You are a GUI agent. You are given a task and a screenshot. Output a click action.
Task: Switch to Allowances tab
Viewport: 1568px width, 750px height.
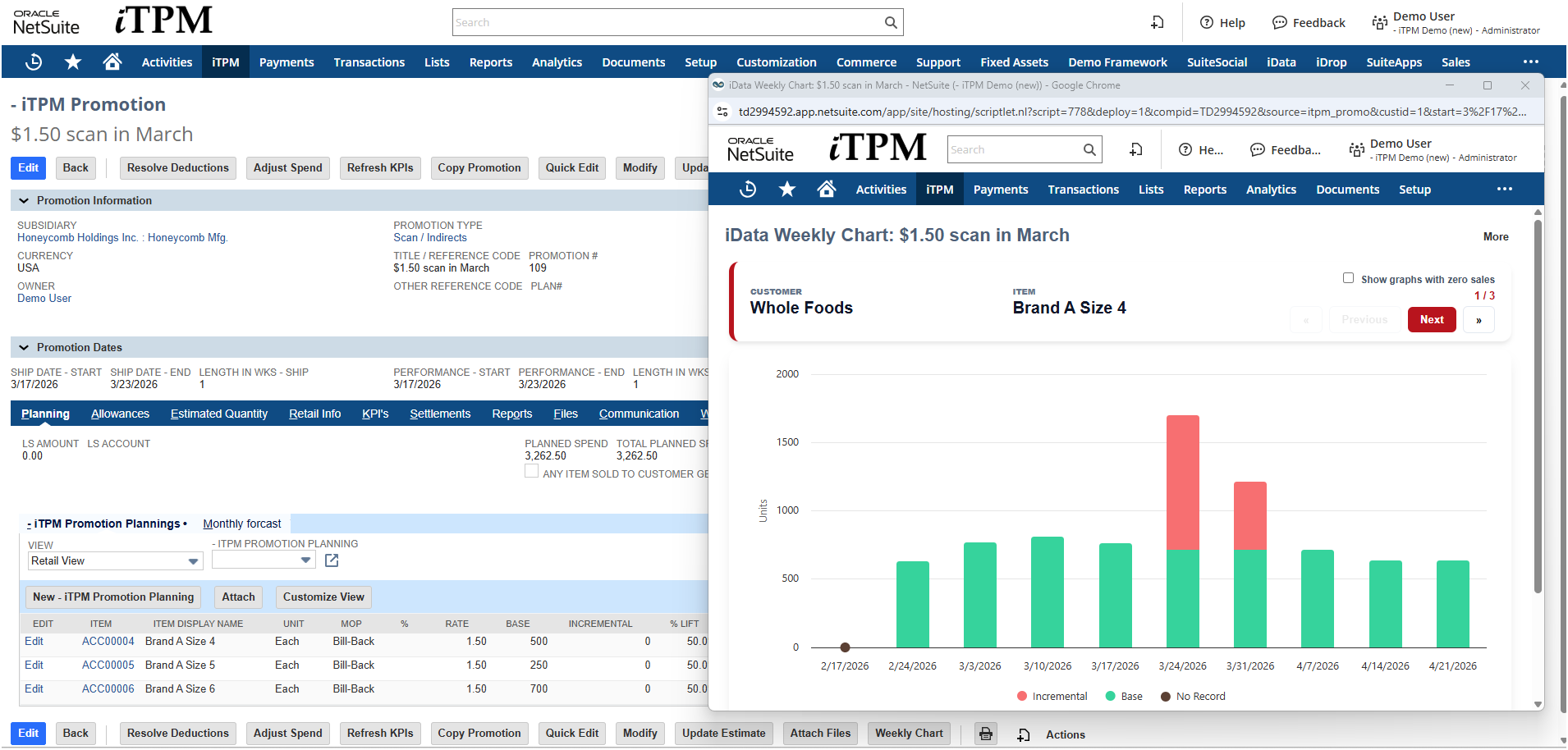point(120,414)
